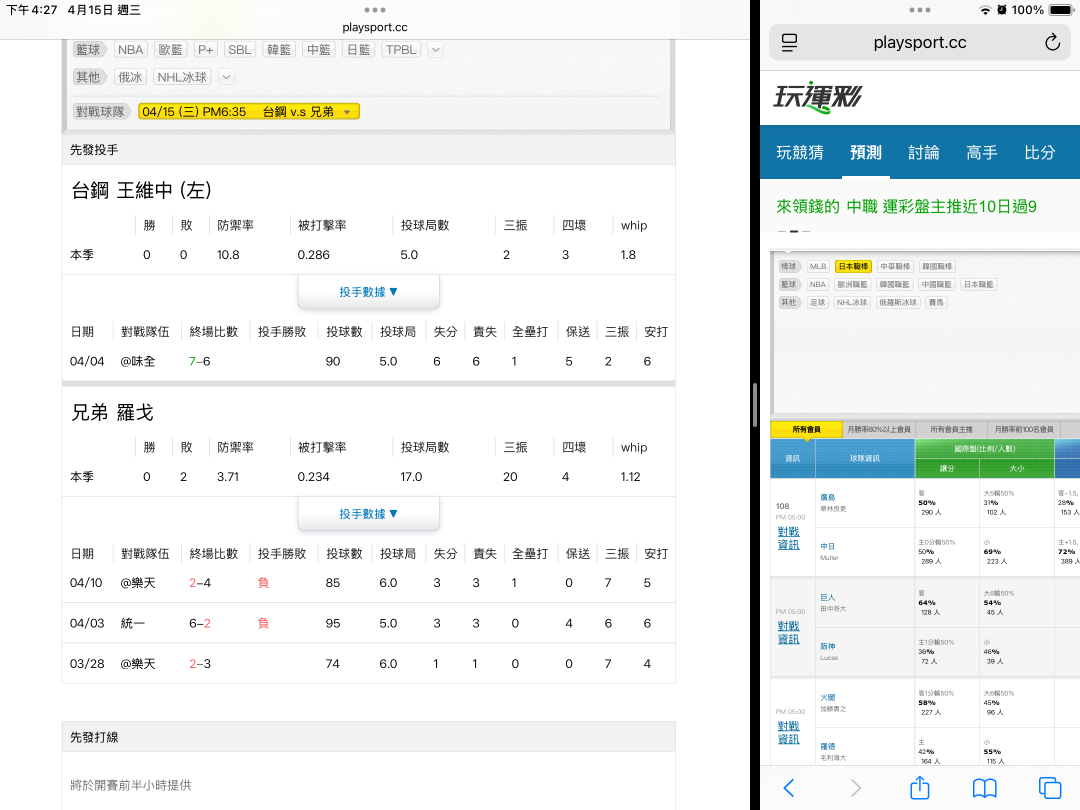
Task: Switch to the 討論 tab
Action: tap(923, 152)
